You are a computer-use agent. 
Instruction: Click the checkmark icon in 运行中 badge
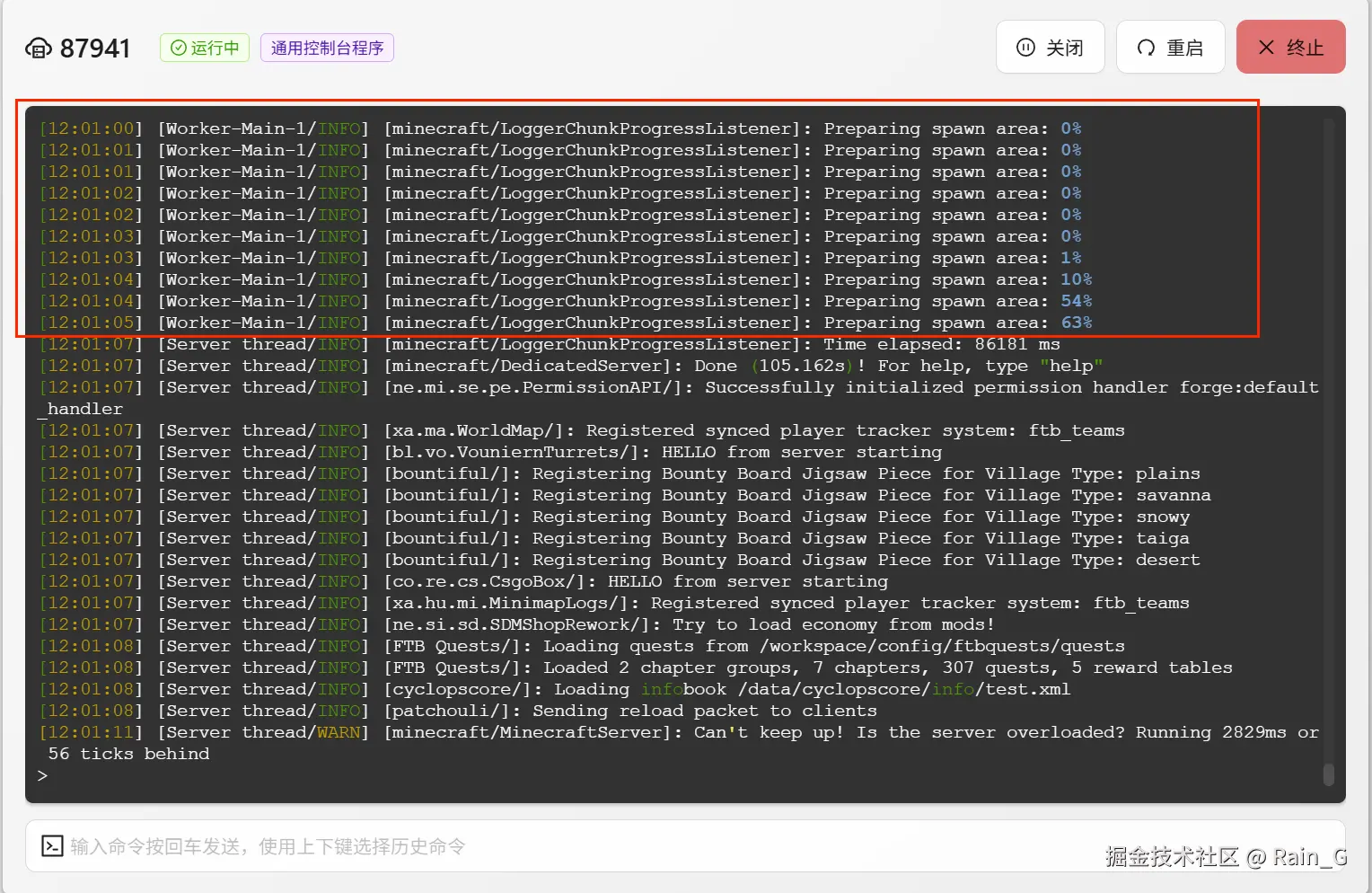tap(179, 48)
